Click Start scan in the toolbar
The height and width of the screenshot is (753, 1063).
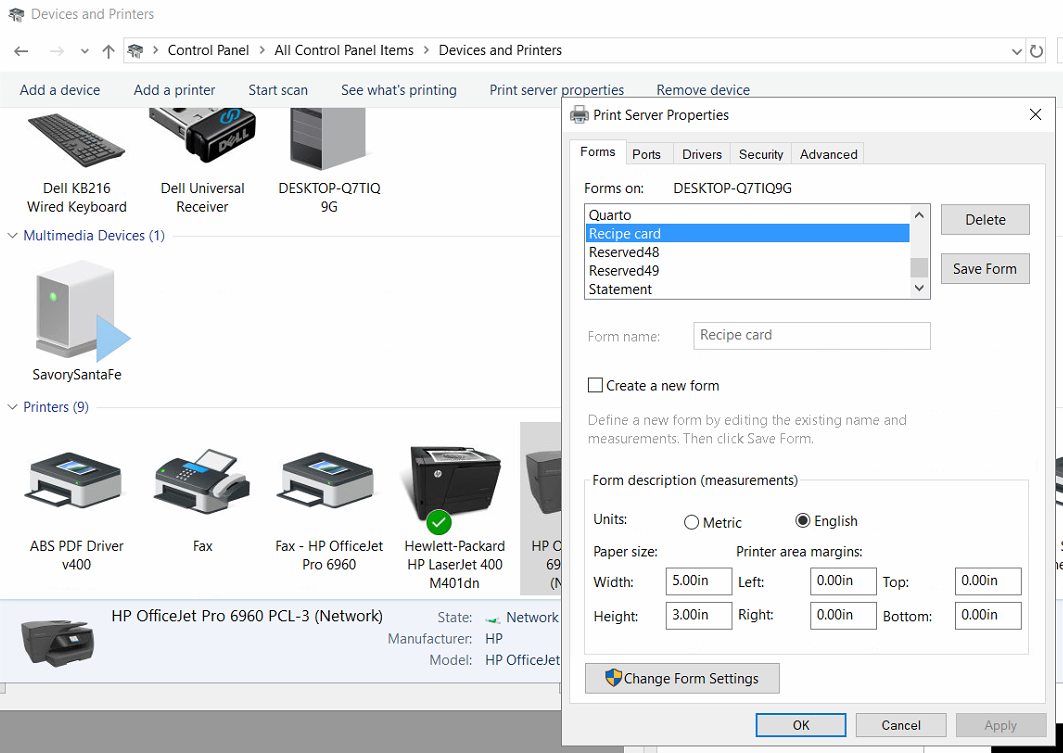(278, 90)
